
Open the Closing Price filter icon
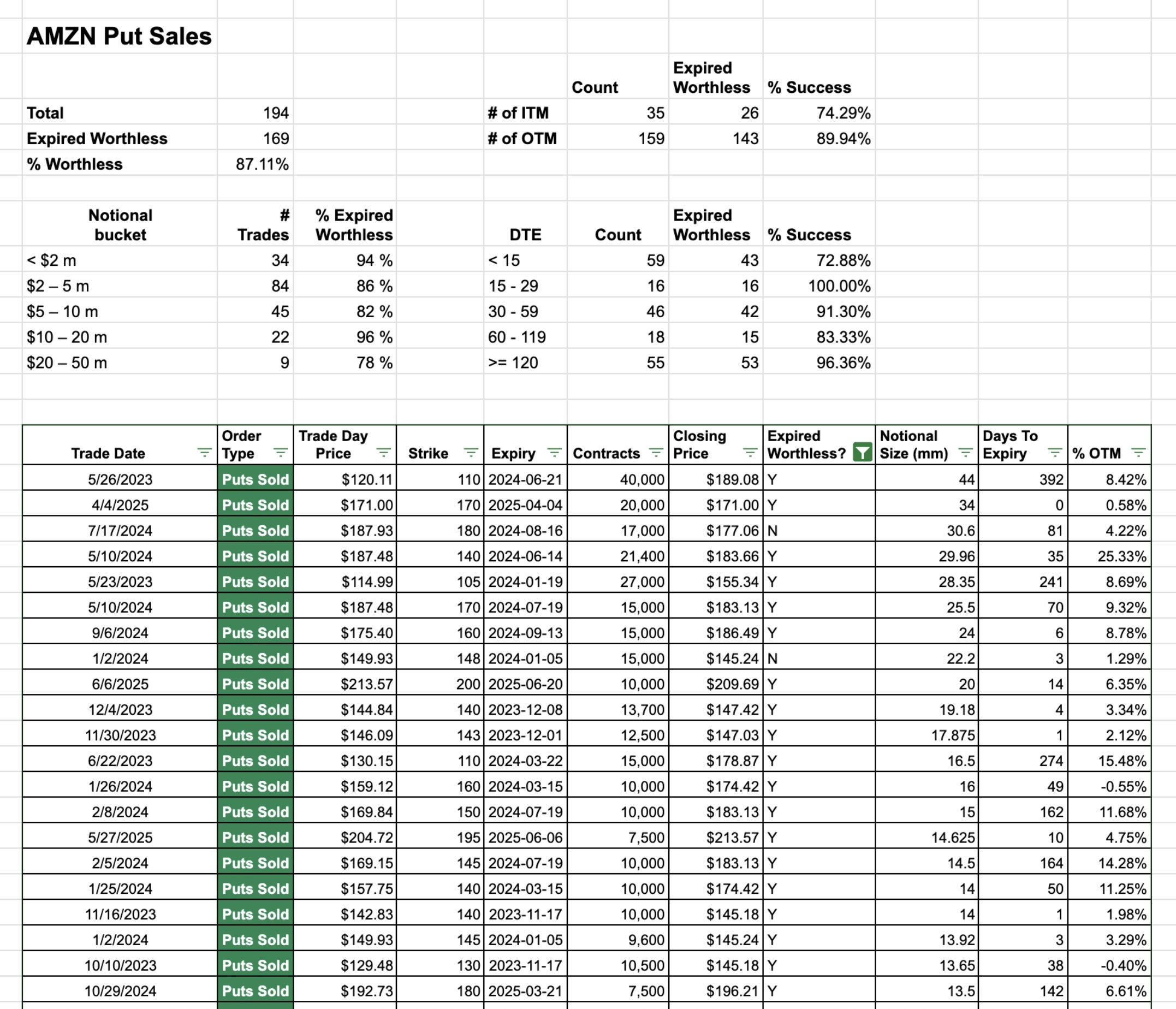pyautogui.click(x=750, y=452)
